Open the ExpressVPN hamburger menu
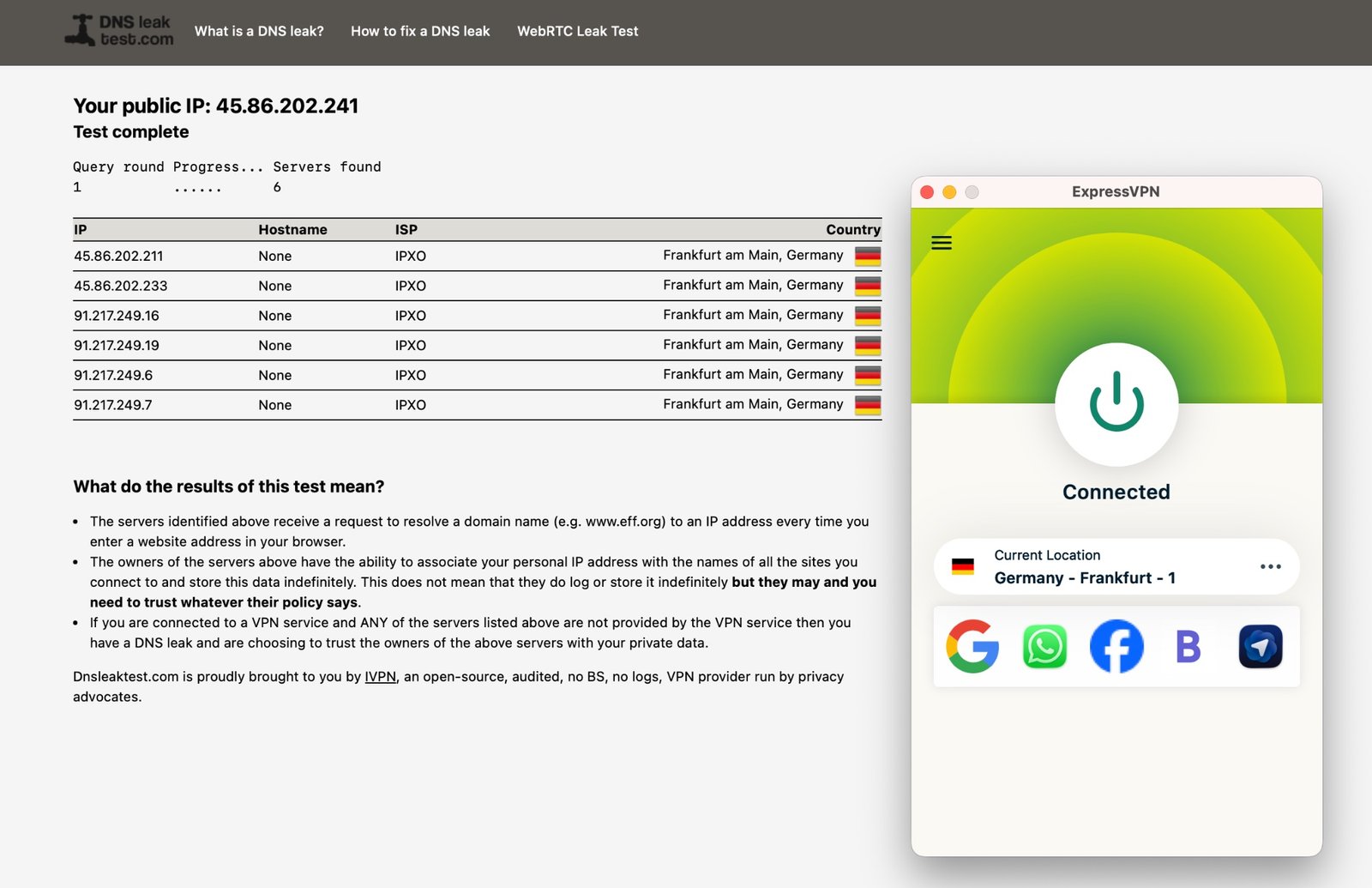The width and height of the screenshot is (1372, 888). (x=941, y=243)
